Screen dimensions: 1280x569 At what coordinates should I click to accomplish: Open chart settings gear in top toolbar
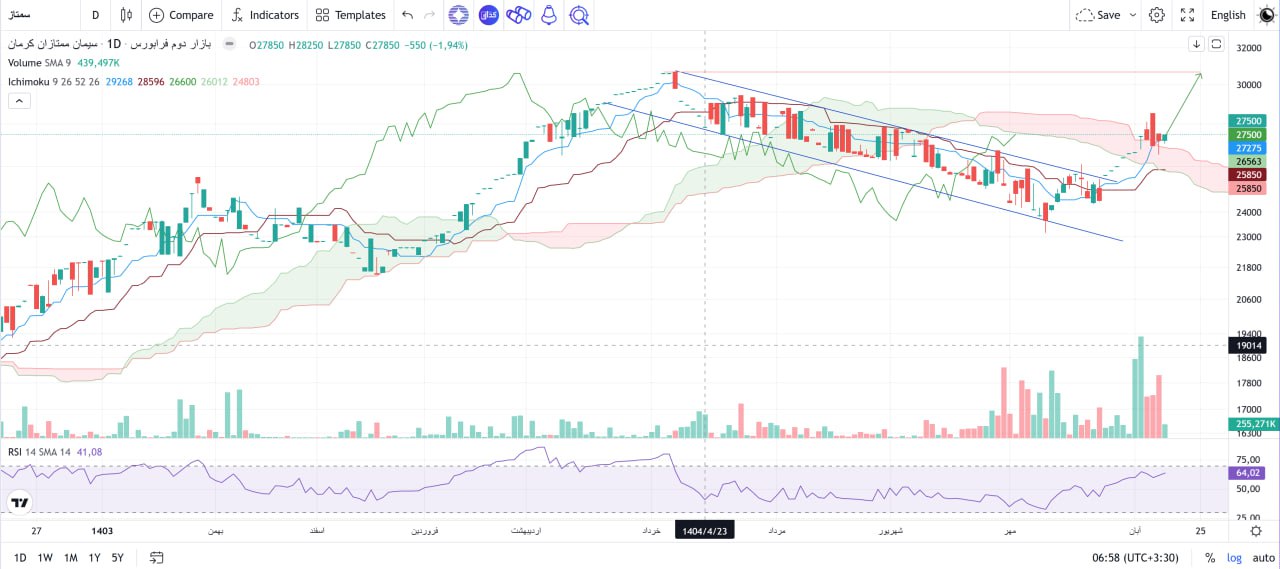tap(1157, 15)
